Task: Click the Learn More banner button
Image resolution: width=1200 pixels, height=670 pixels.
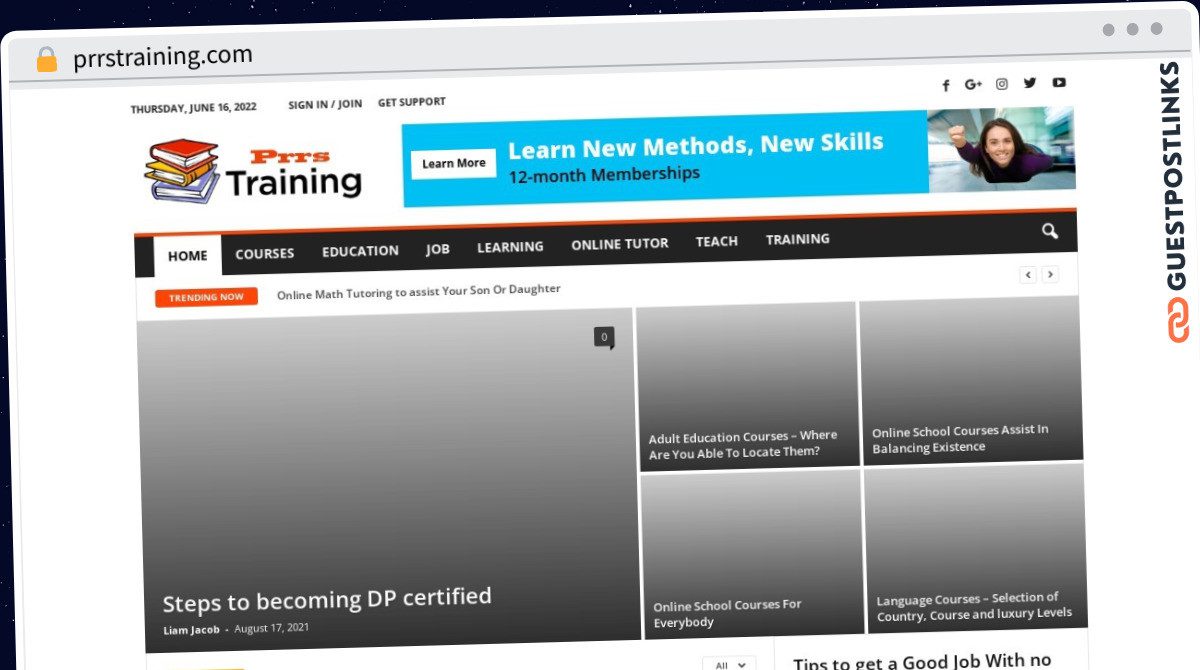Action: (454, 163)
